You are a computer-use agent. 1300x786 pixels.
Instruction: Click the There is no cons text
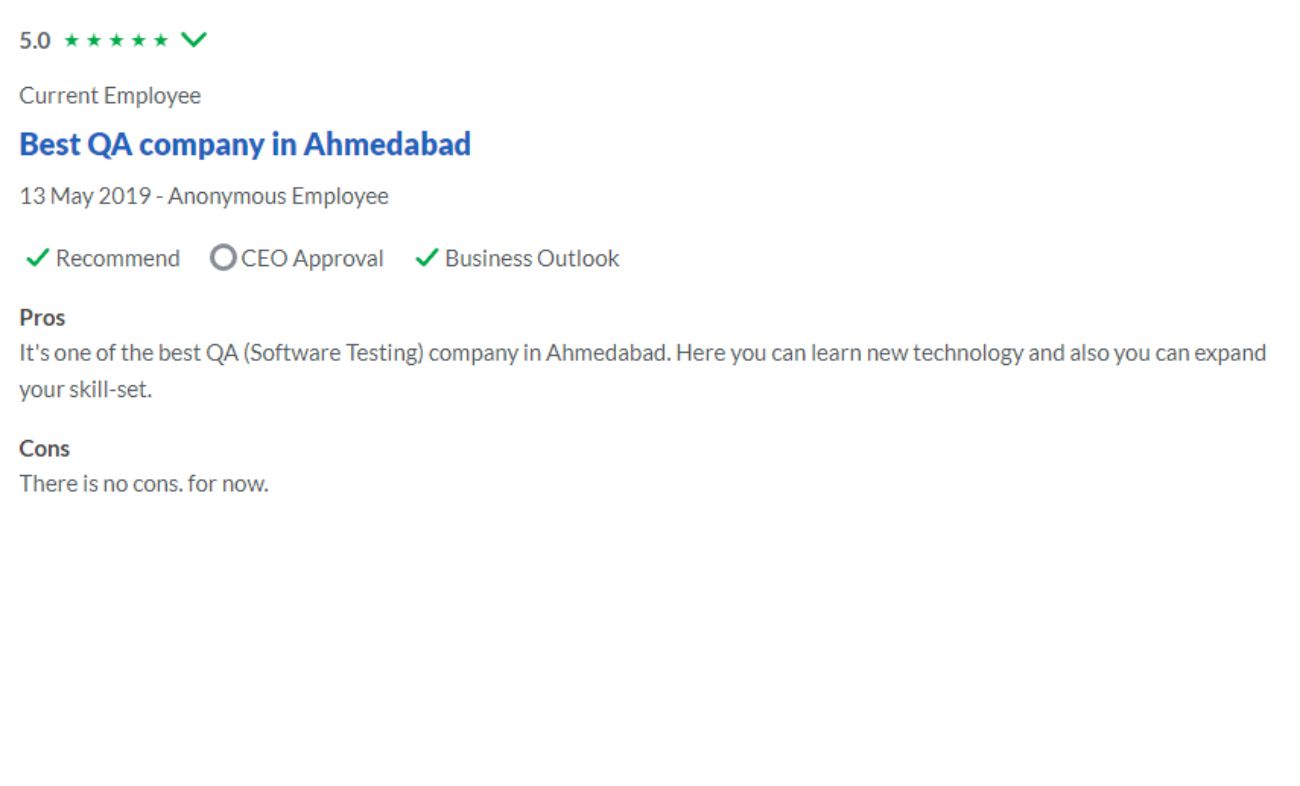144,484
